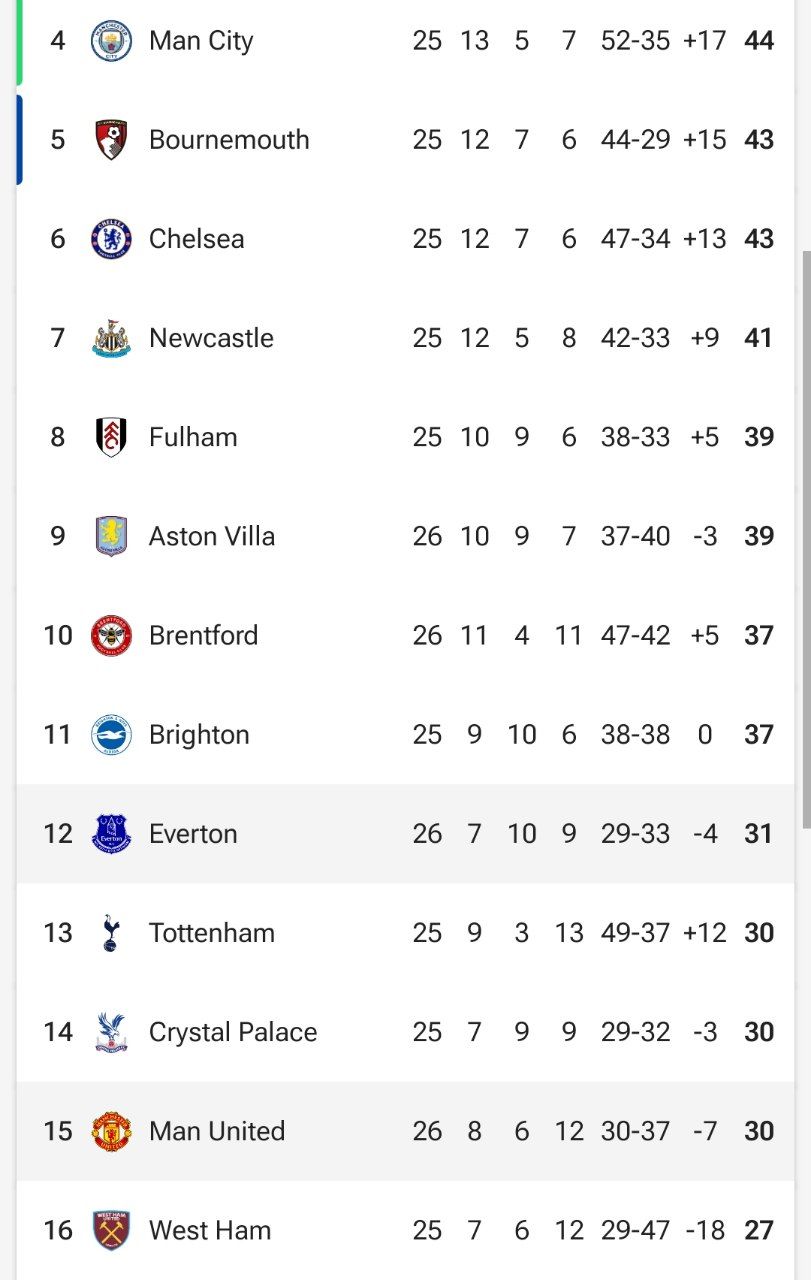
Task: Tap the Bournemouth club crest
Action: point(111,140)
